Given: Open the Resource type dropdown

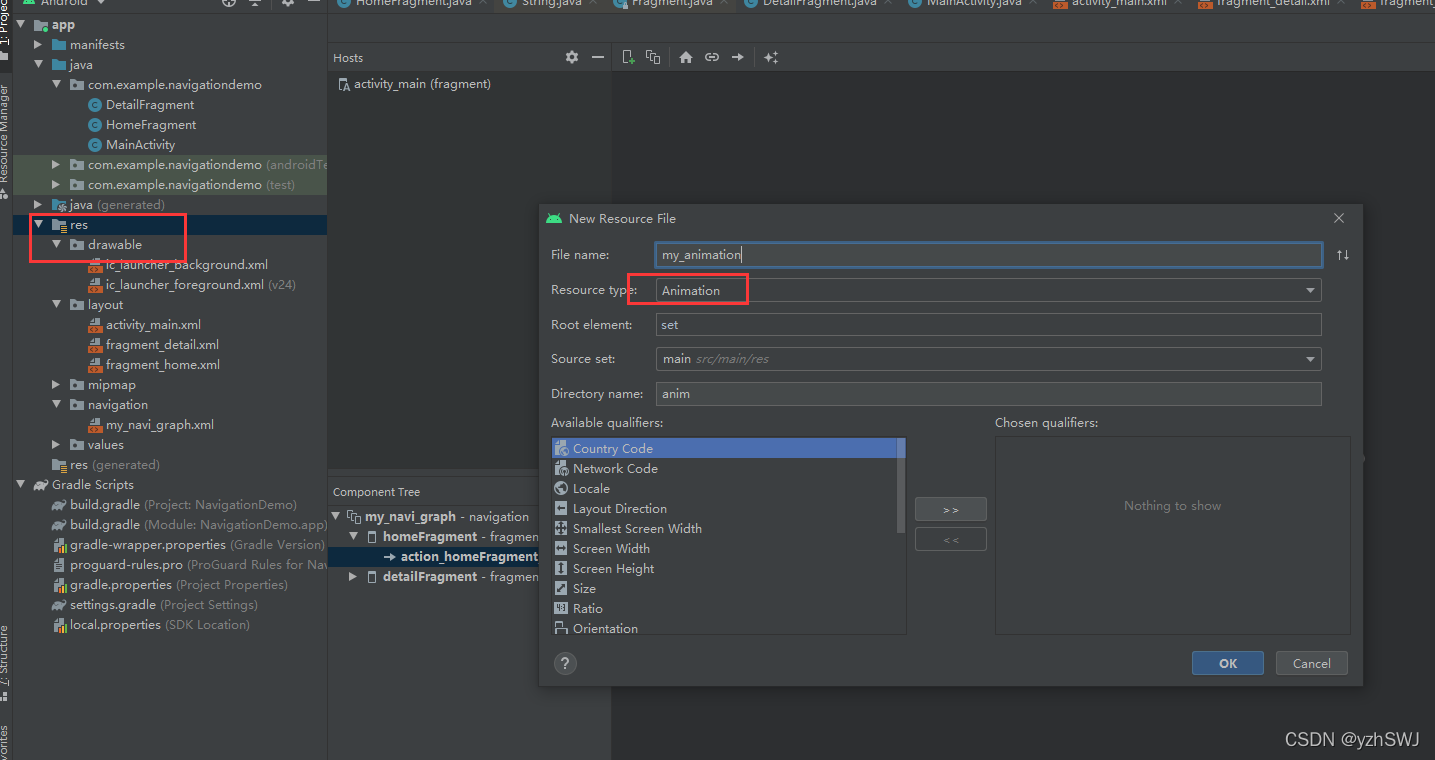Looking at the screenshot, I should (1309, 289).
